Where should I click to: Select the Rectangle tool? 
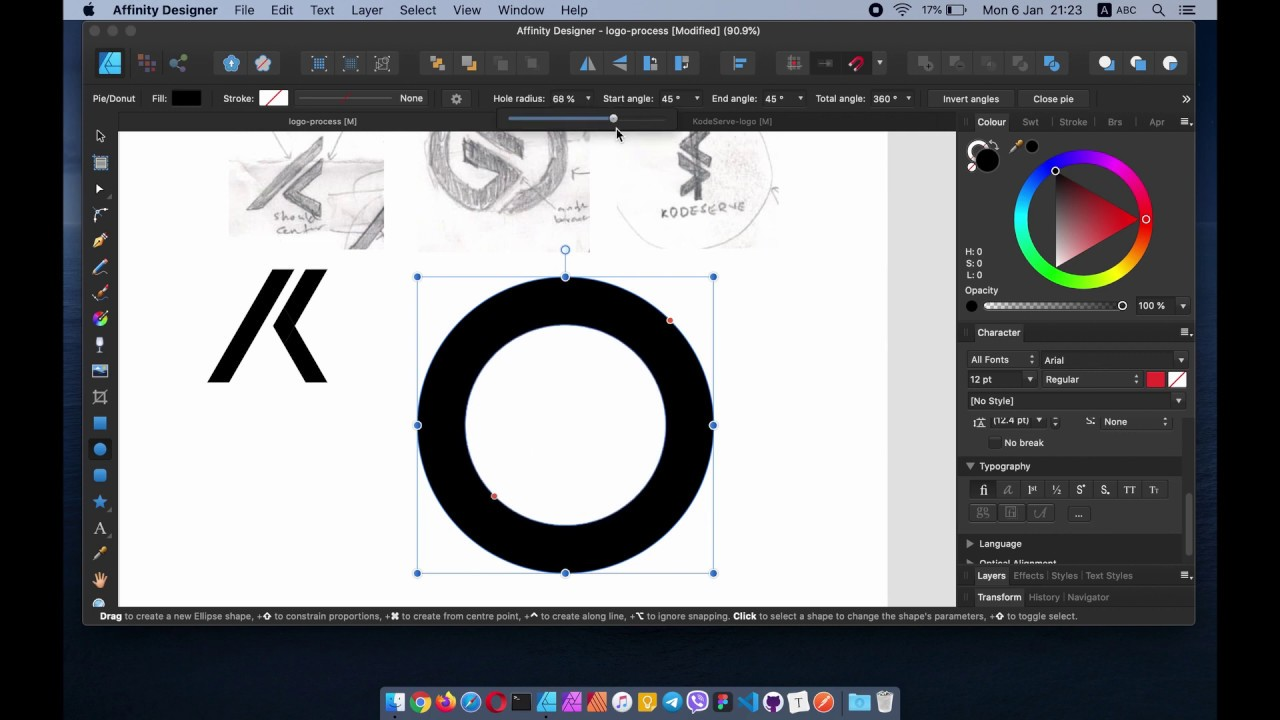[99, 422]
